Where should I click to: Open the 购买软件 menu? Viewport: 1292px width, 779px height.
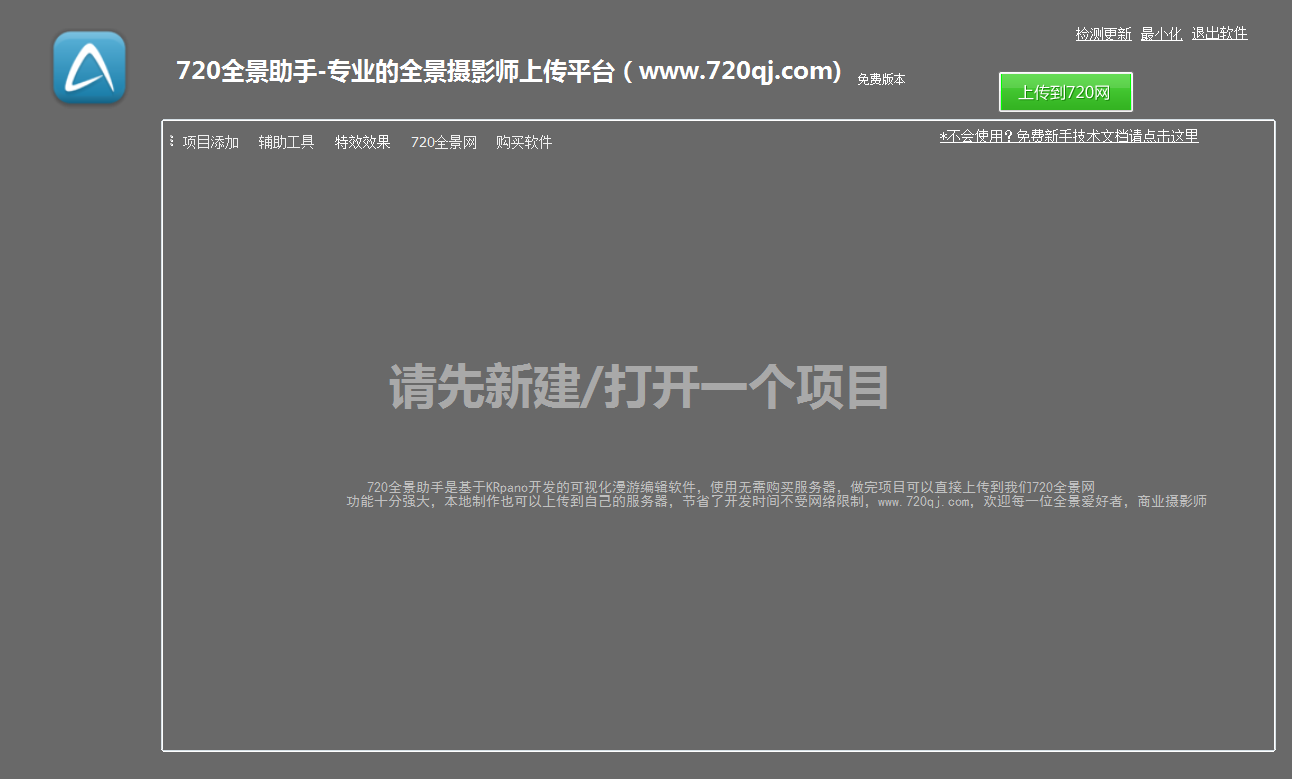click(x=522, y=141)
